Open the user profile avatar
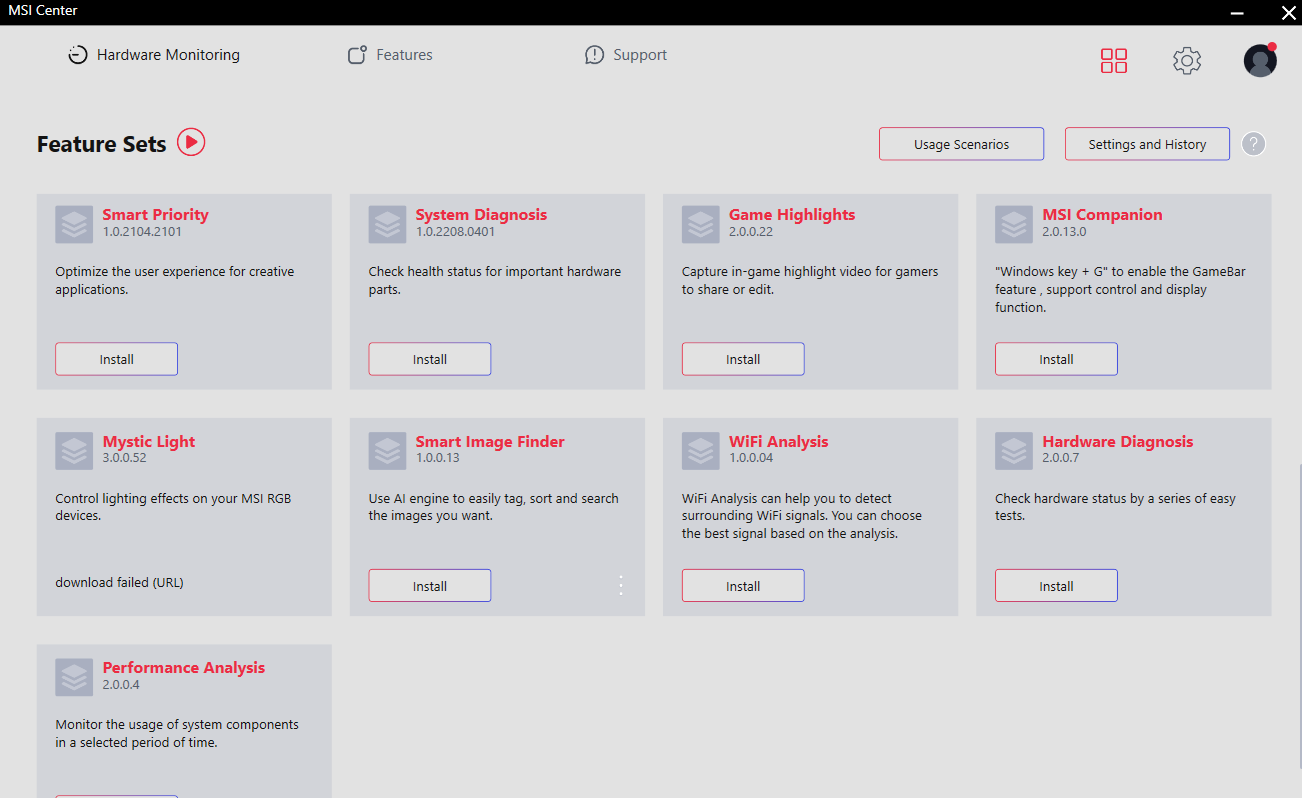This screenshot has height=798, width=1302. pos(1260,60)
